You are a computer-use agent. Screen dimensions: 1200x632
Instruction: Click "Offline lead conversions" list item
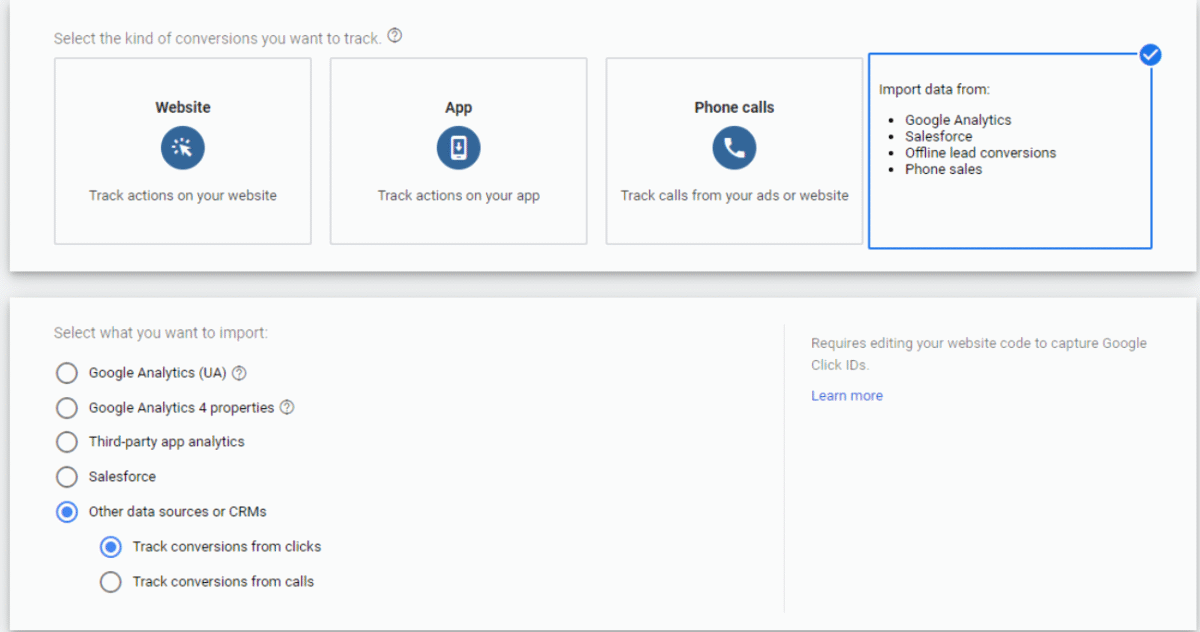click(x=980, y=153)
